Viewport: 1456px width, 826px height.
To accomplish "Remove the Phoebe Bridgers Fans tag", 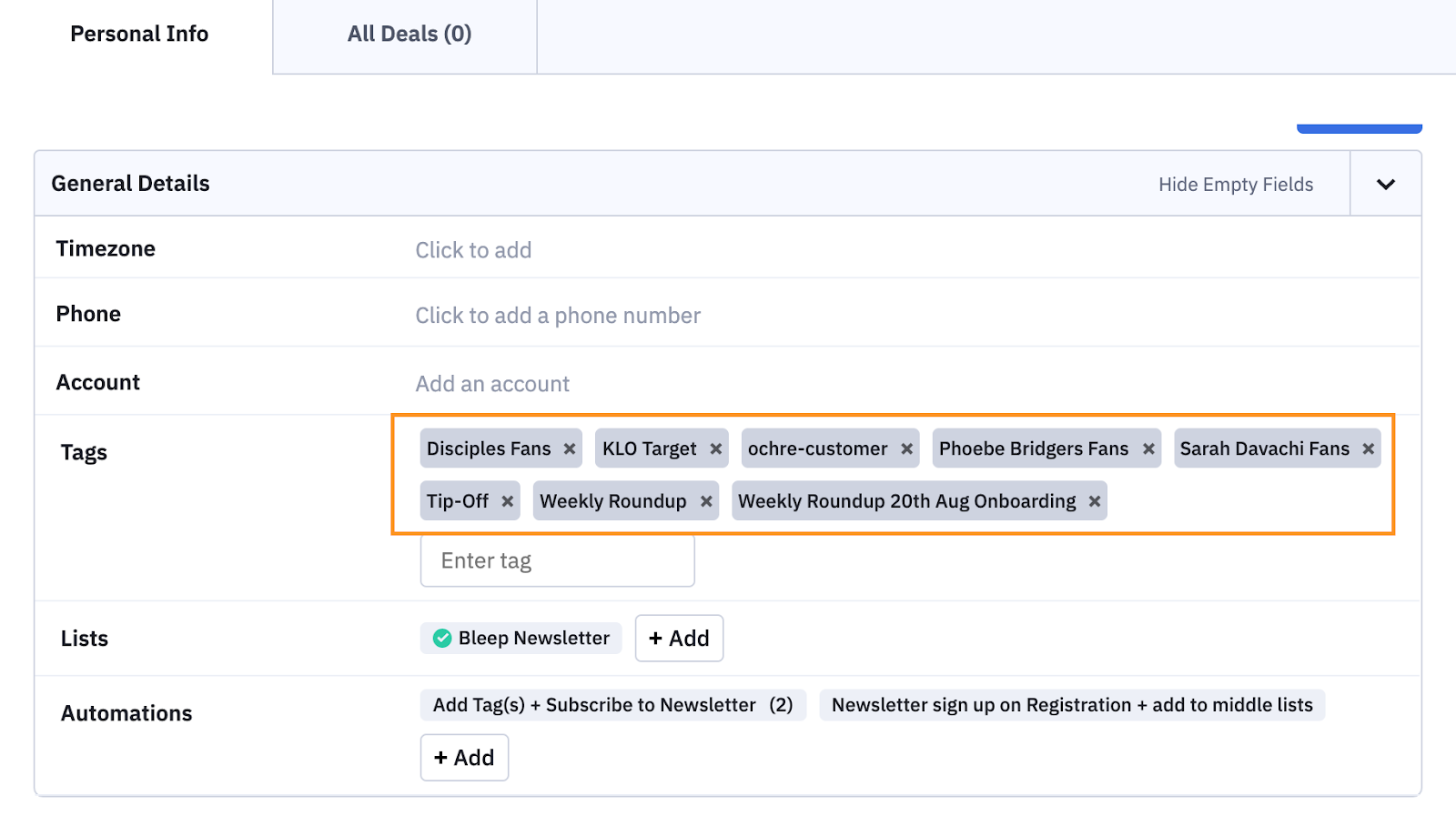I will 1148,448.
